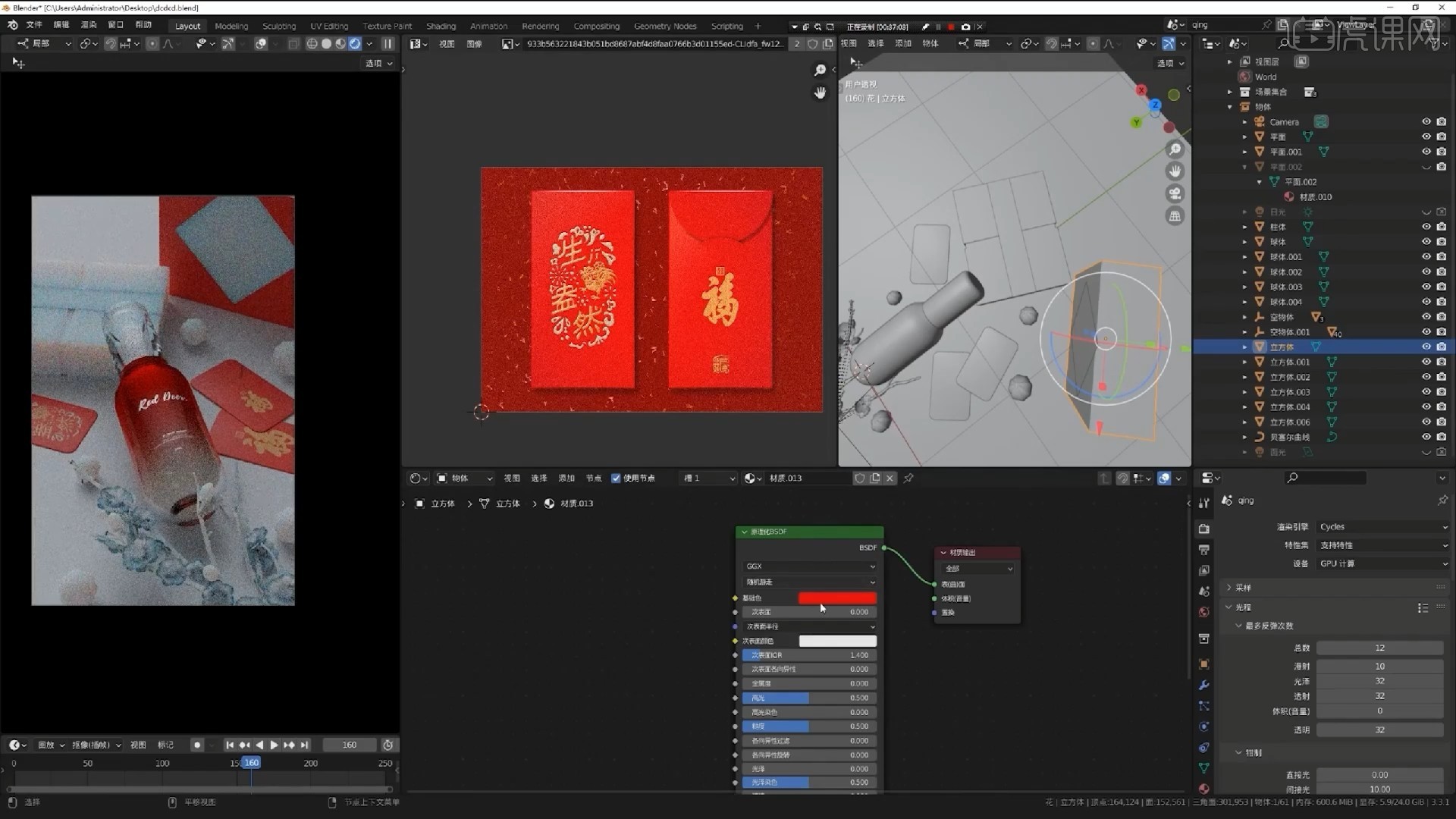
Task: Play animation forward in timeline
Action: pyautogui.click(x=274, y=745)
